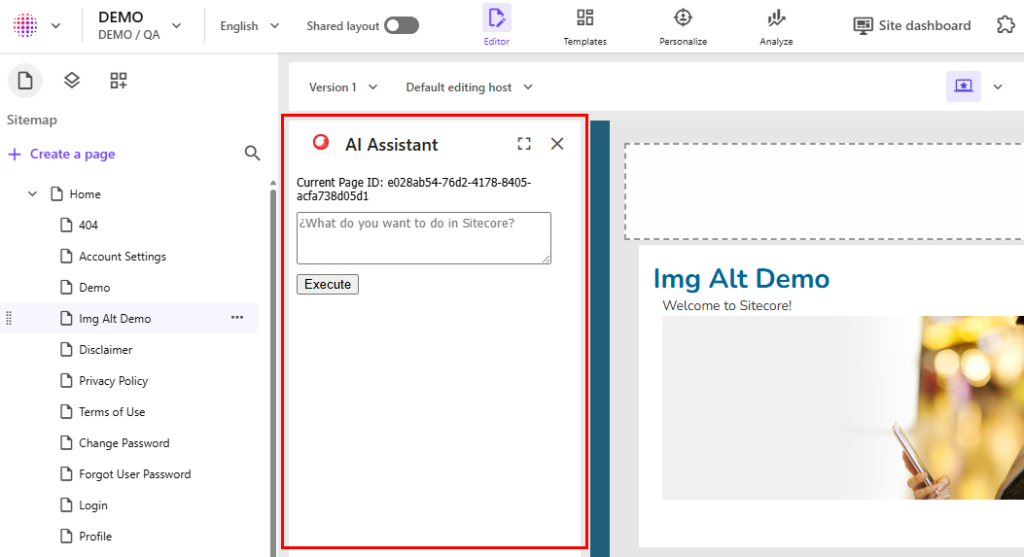The height and width of the screenshot is (557, 1024).
Task: Open the English language dropdown
Action: [249, 26]
